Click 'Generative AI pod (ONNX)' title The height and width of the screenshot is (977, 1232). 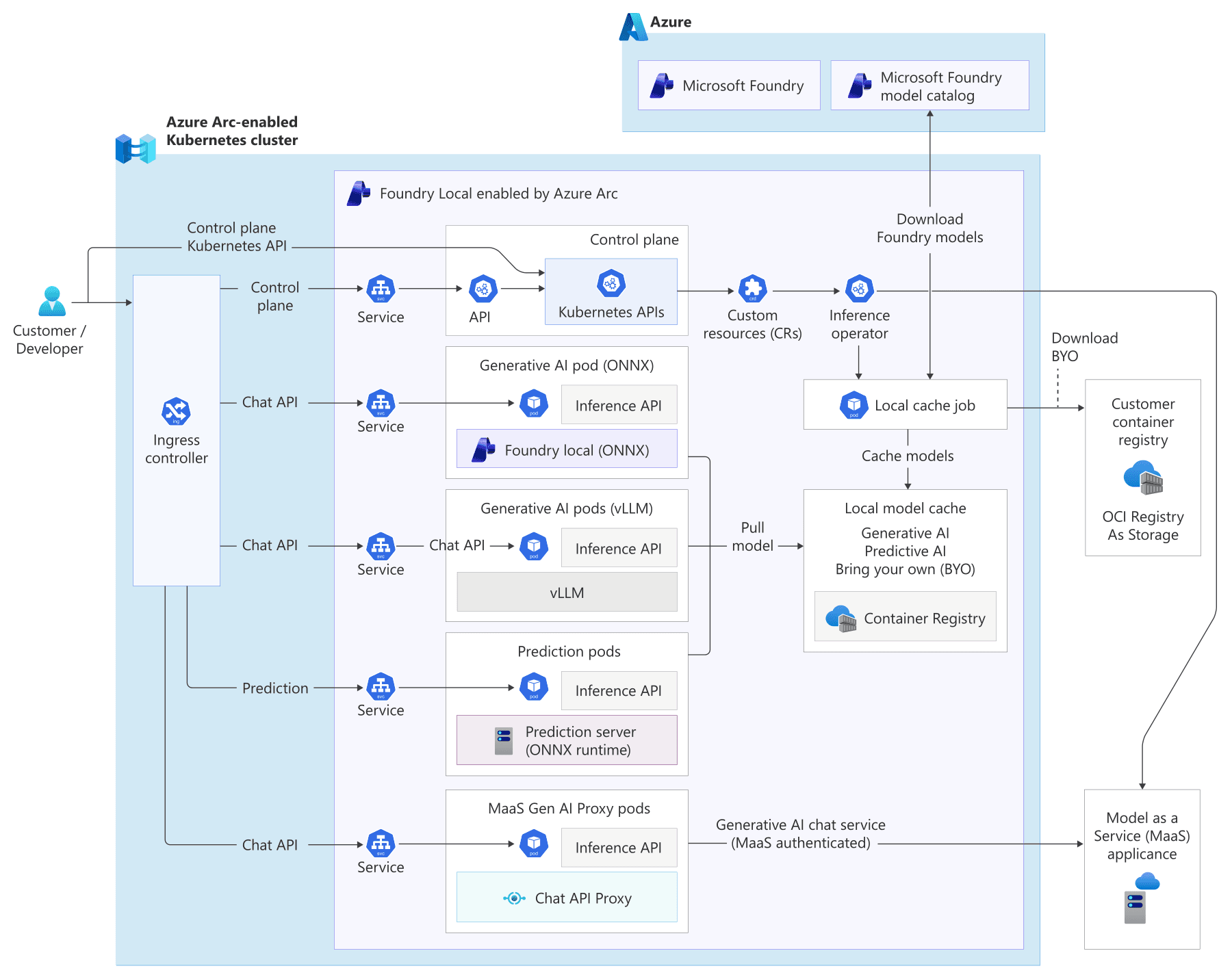click(x=567, y=365)
